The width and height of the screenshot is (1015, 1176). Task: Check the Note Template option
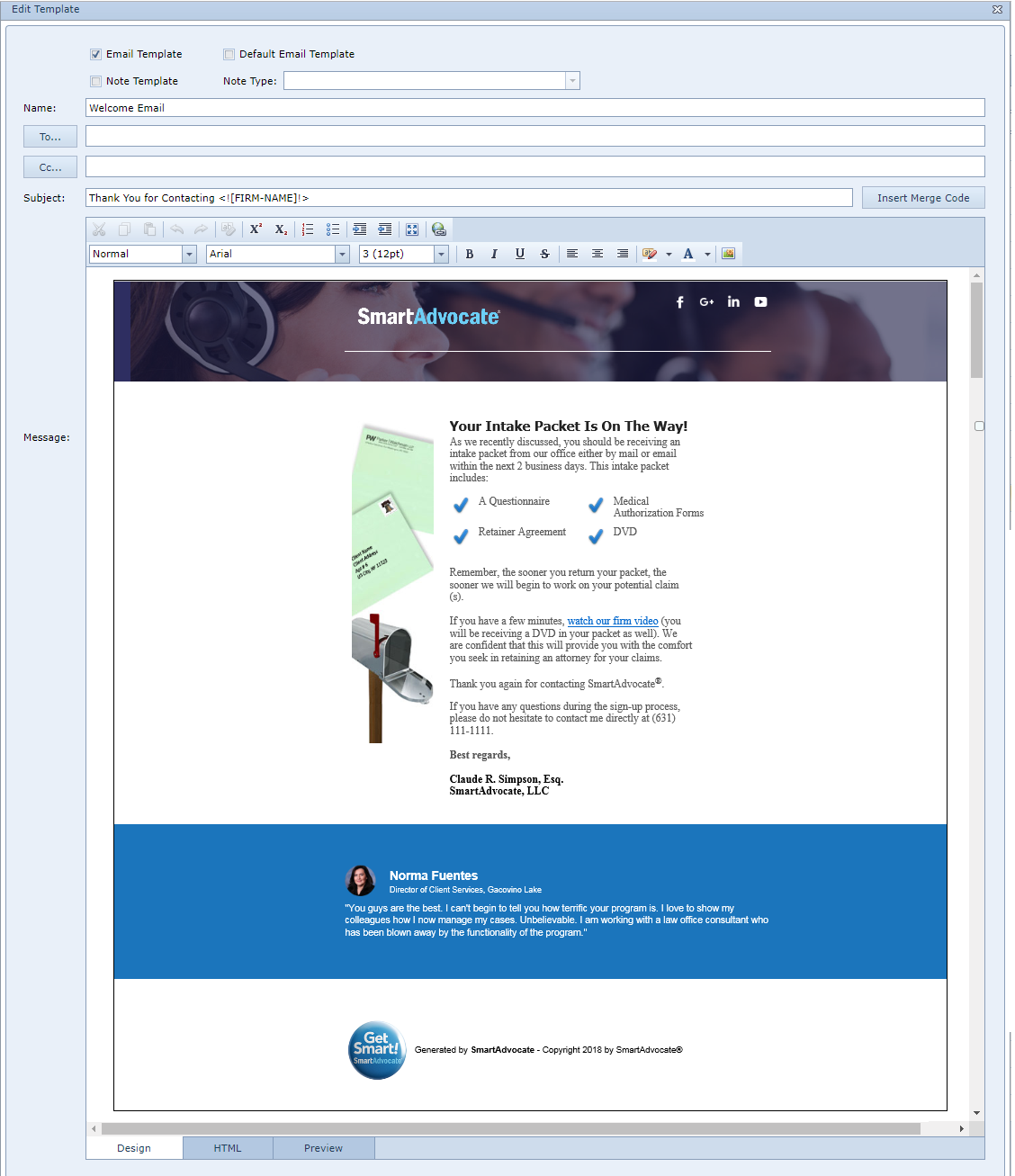point(96,81)
